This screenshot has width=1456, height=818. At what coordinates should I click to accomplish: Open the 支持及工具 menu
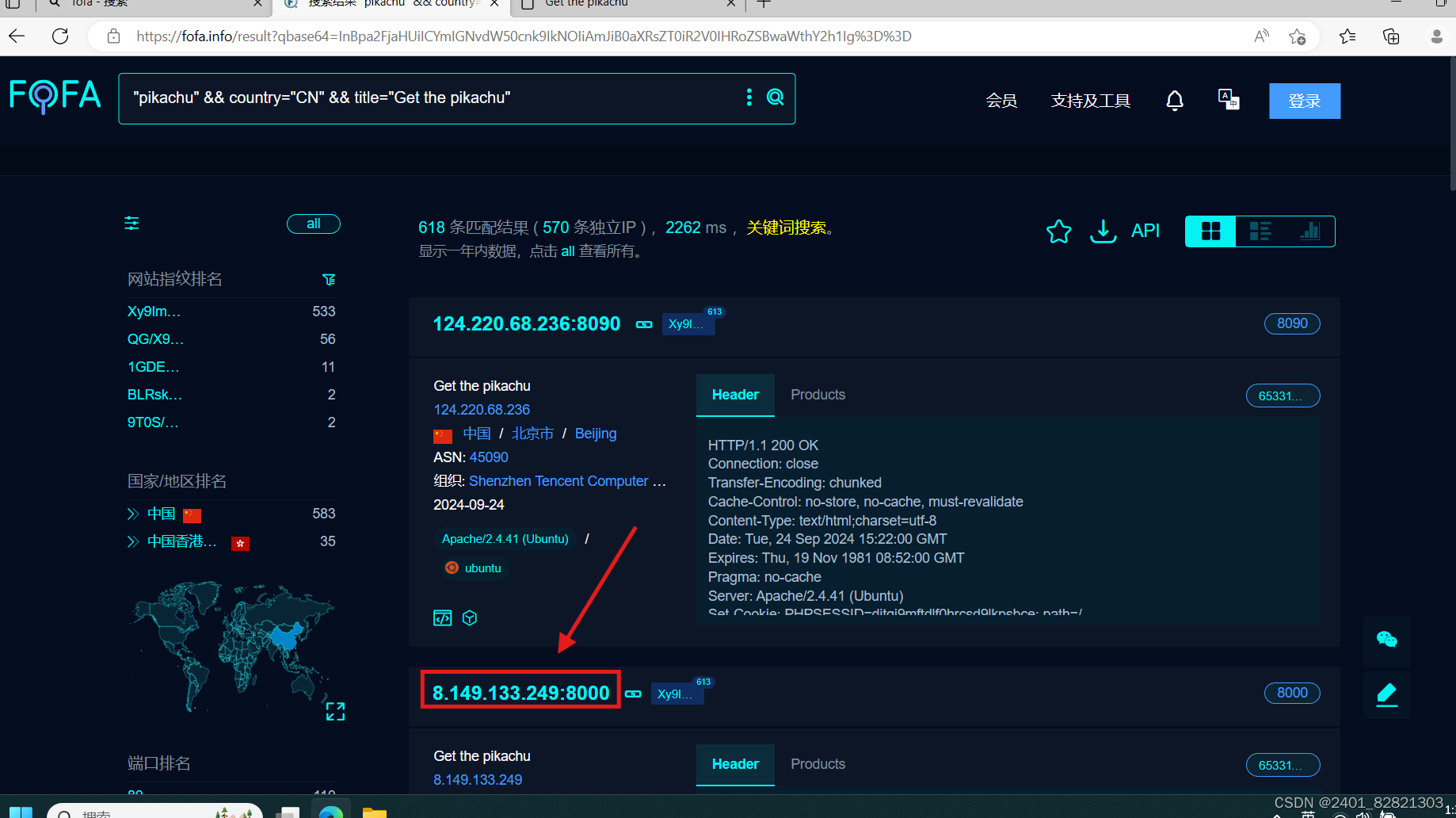point(1091,101)
